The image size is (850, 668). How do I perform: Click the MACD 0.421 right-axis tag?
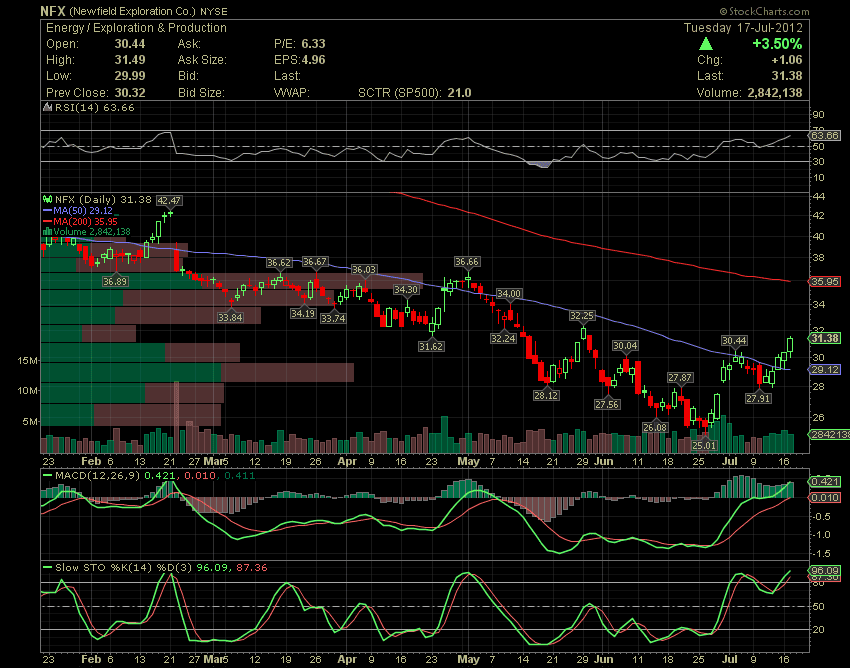[x=825, y=481]
